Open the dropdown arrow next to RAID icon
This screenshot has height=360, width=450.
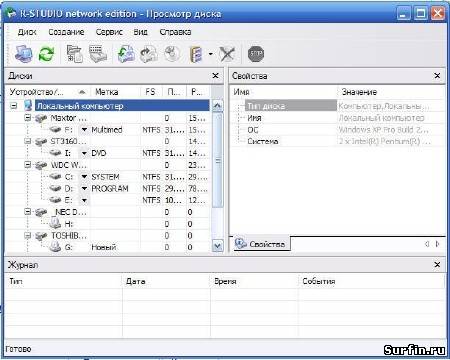211,54
